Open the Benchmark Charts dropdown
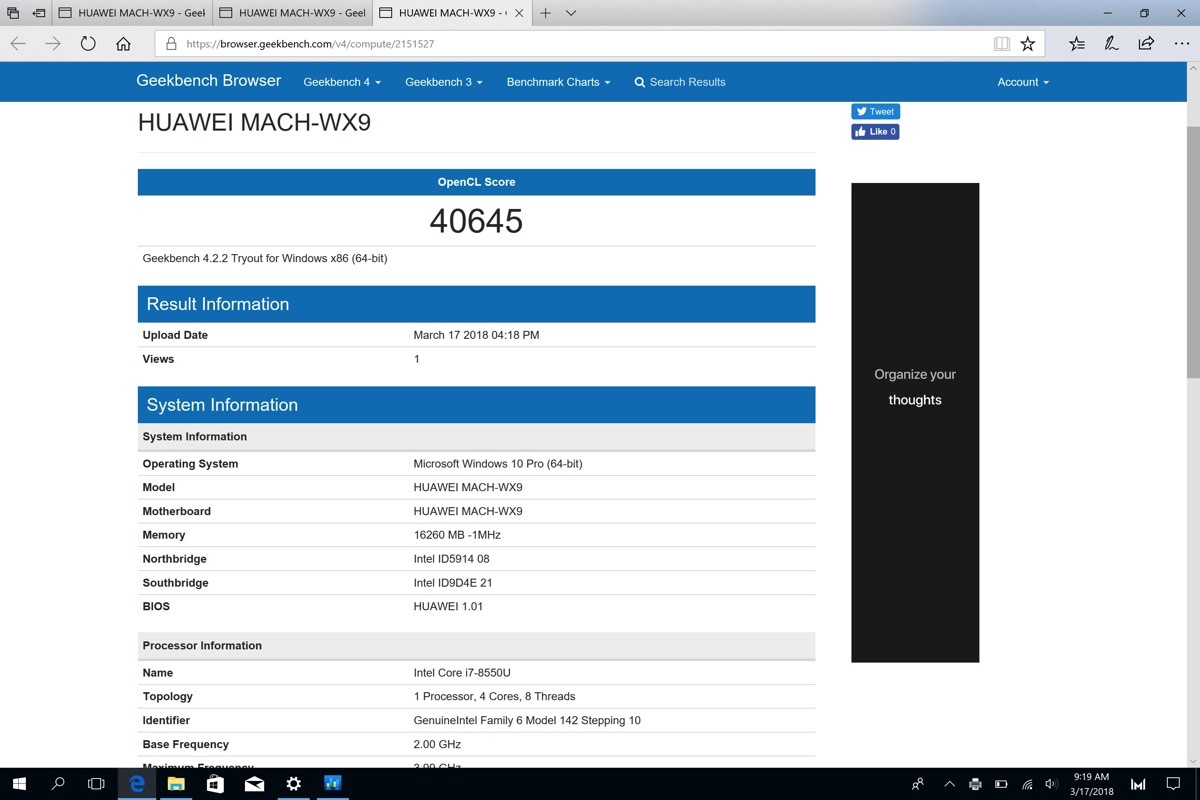The image size is (1200, 800). coord(558,82)
